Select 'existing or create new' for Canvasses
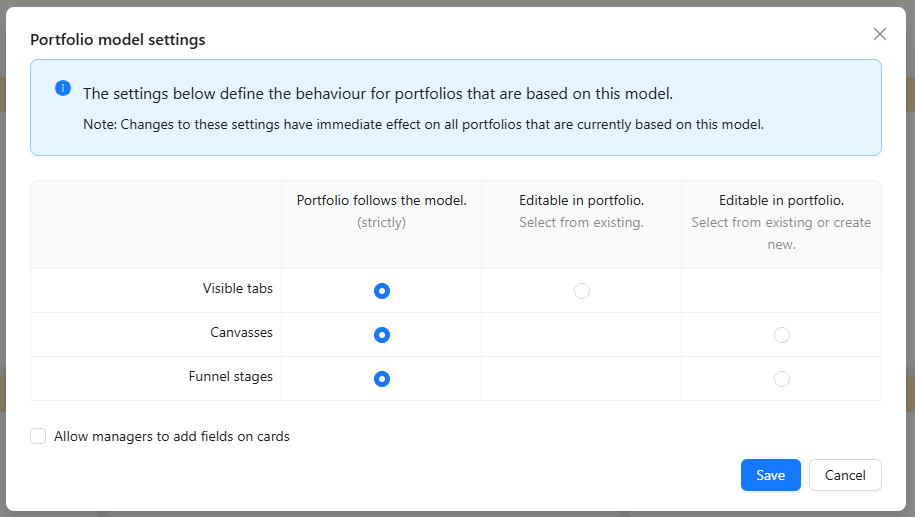 tap(781, 335)
